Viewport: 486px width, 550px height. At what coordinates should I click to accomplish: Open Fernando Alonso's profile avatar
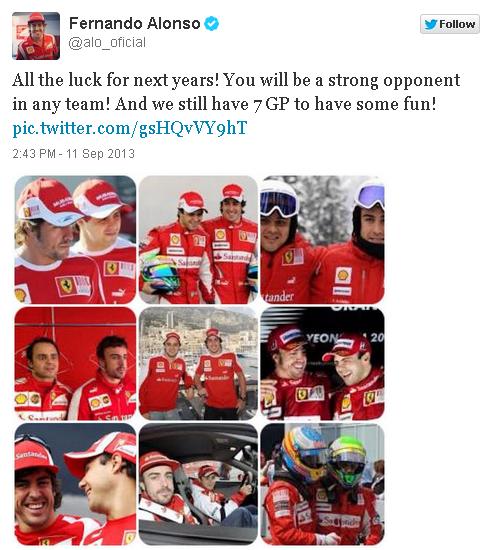36,36
